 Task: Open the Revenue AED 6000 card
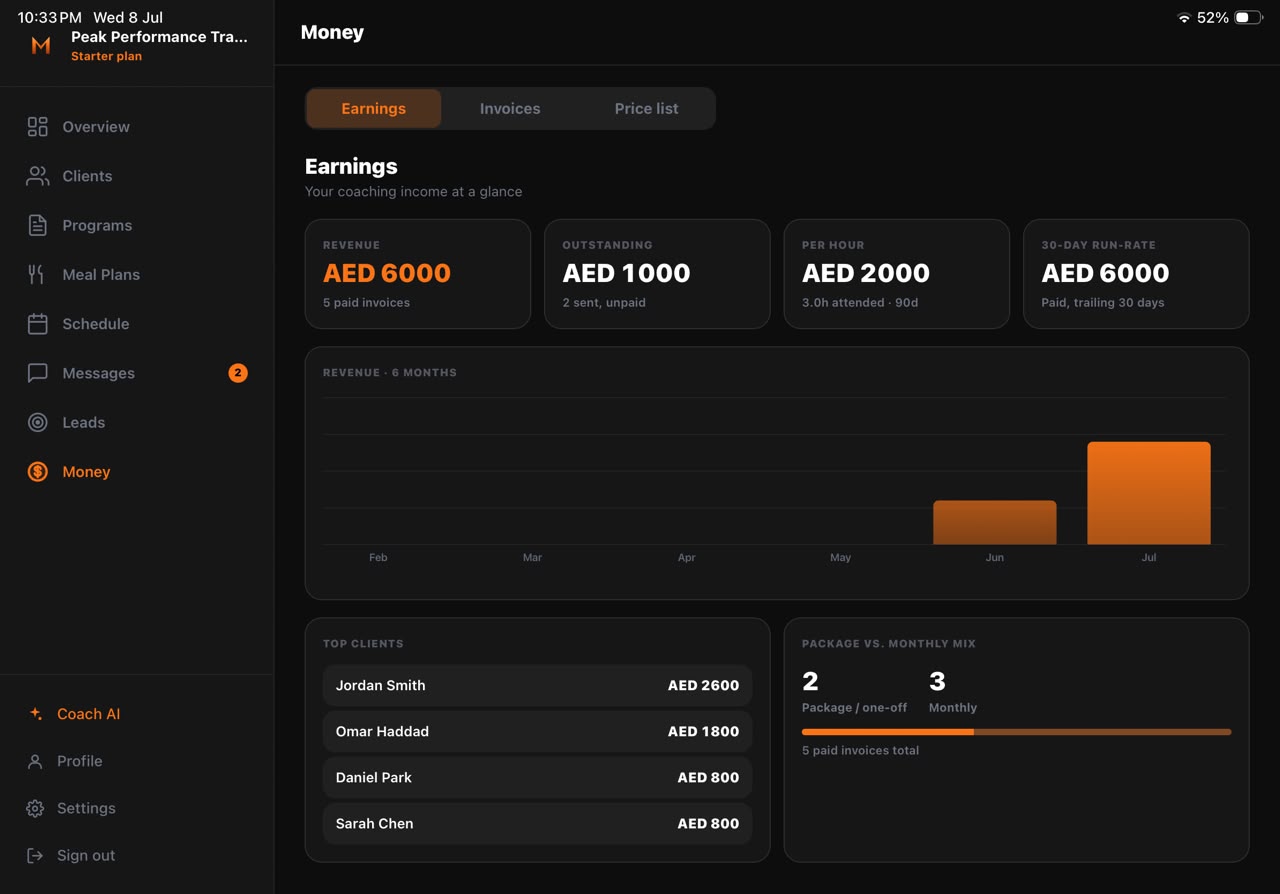click(x=418, y=274)
